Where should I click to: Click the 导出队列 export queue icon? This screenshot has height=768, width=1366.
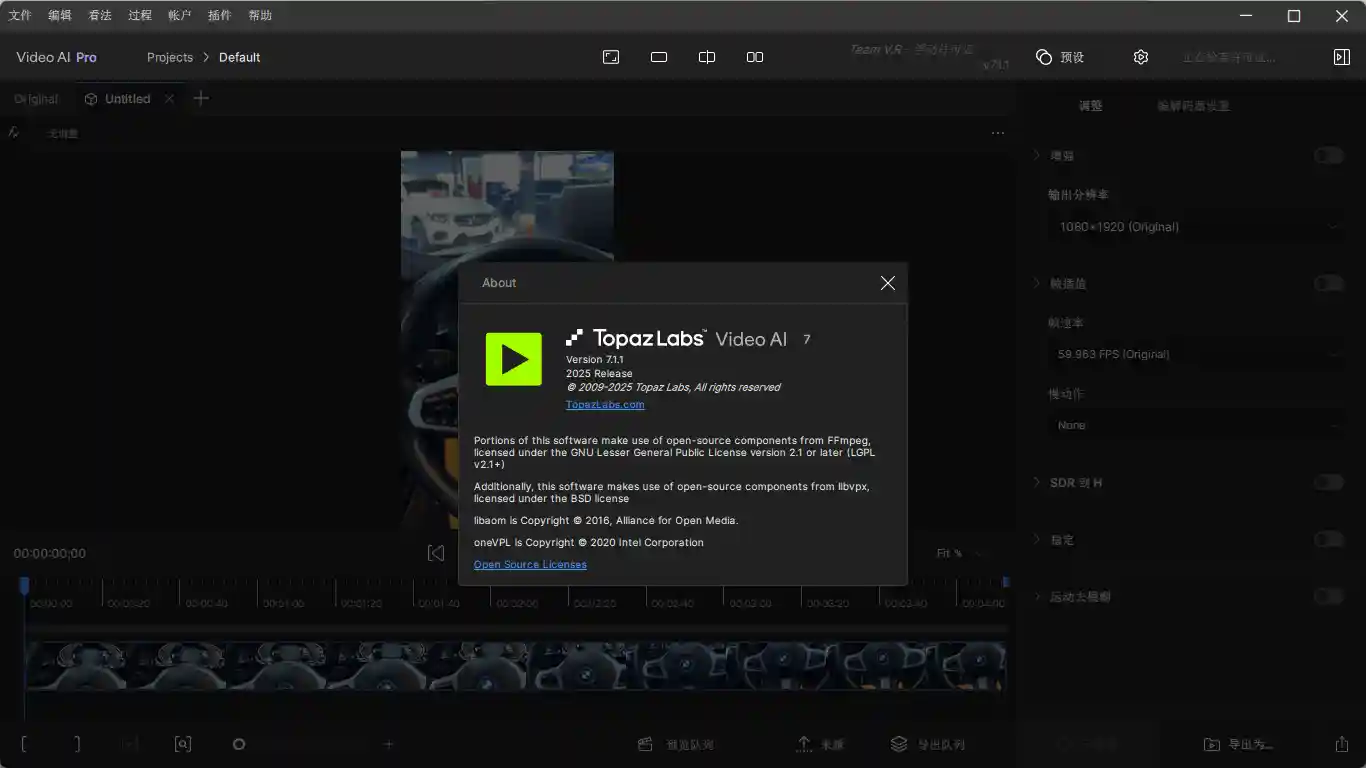(899, 744)
